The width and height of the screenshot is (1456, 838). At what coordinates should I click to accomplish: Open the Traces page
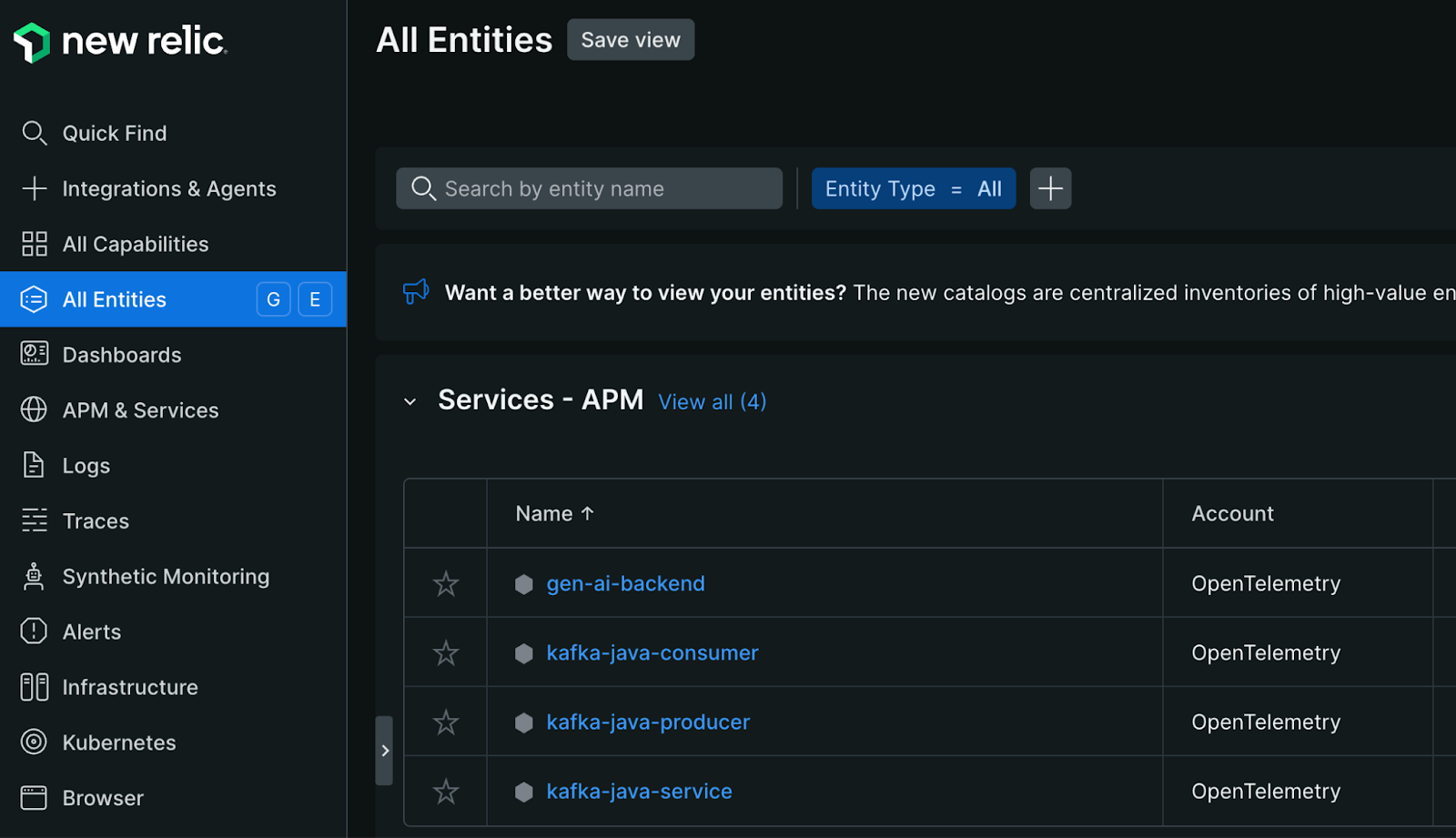[96, 521]
